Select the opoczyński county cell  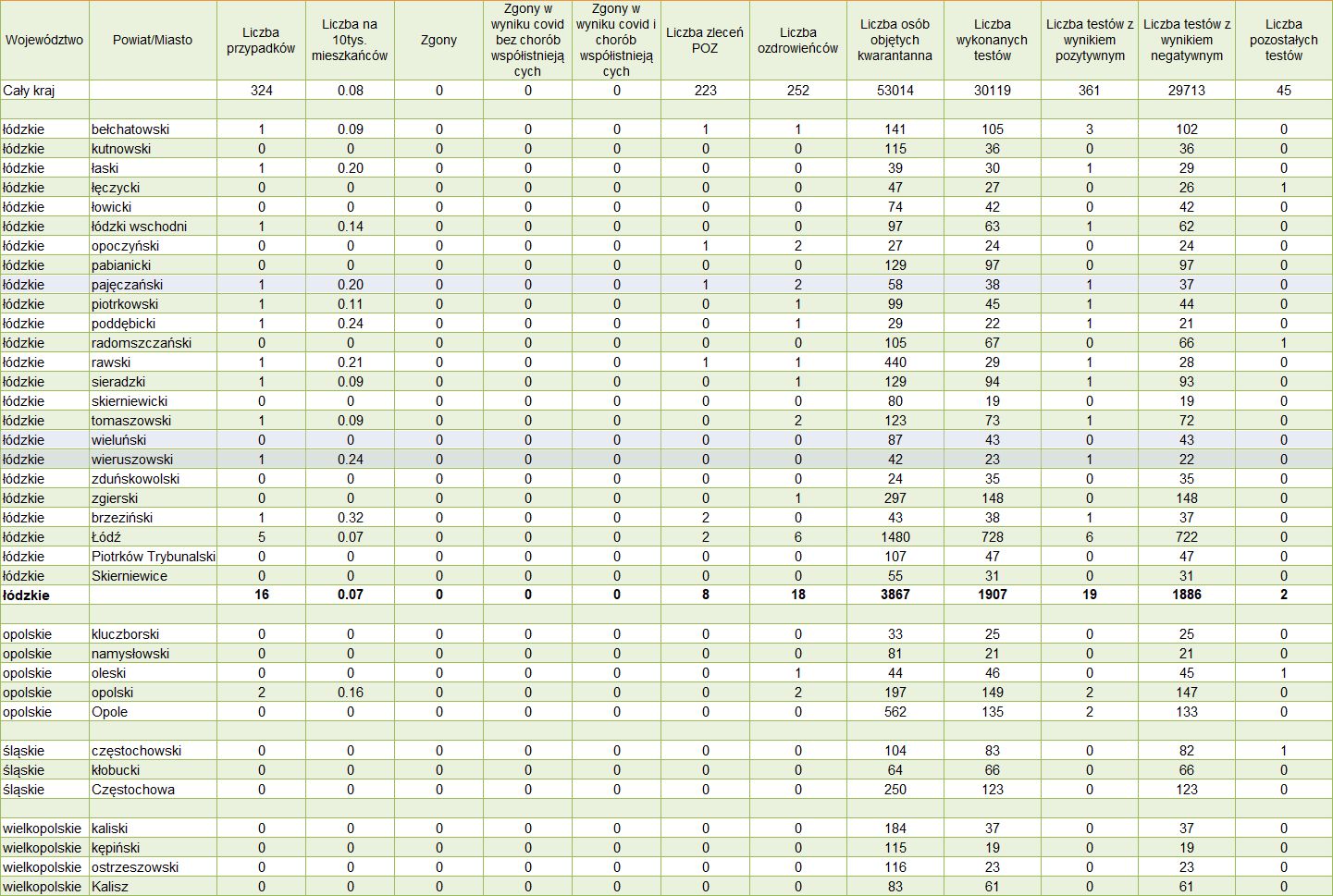click(x=153, y=246)
